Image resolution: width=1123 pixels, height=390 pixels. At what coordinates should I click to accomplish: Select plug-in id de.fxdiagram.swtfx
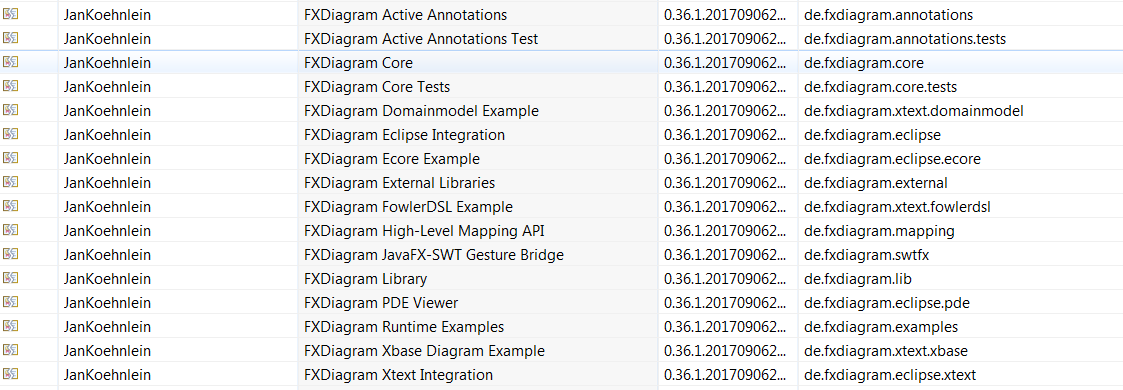pyautogui.click(x=867, y=255)
